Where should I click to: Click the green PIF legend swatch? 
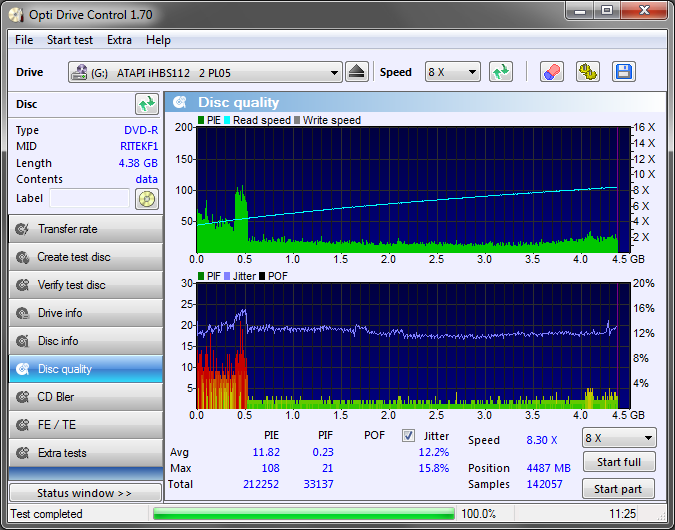201,276
